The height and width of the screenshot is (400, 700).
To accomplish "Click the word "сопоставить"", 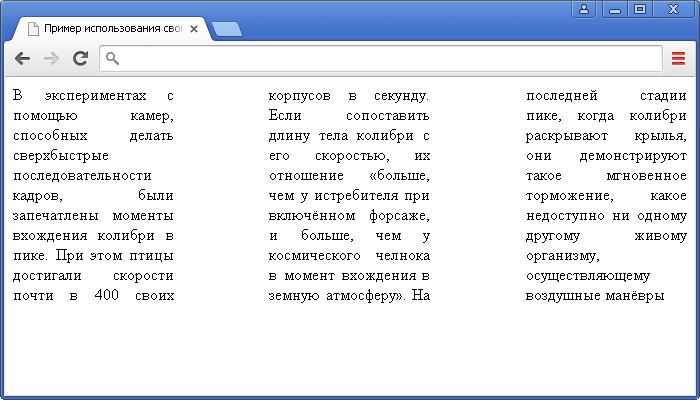I will pyautogui.click(x=388, y=116).
